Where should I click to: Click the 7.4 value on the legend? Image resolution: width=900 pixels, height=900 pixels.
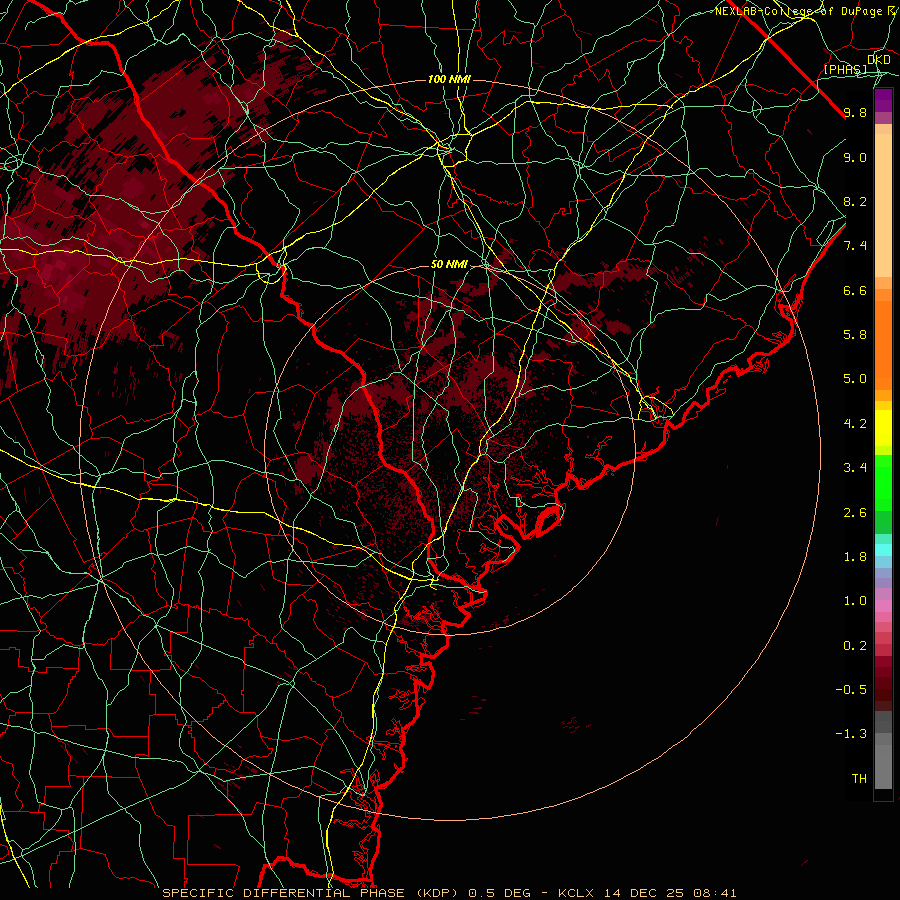tap(855, 246)
